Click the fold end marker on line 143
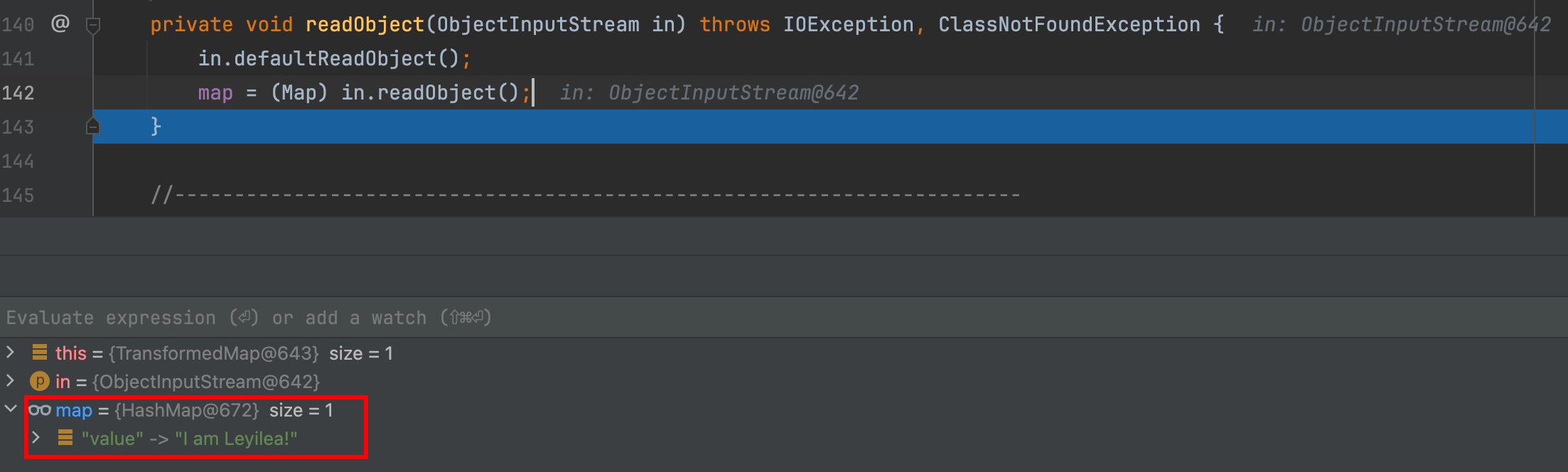The image size is (1568, 472). click(92, 127)
